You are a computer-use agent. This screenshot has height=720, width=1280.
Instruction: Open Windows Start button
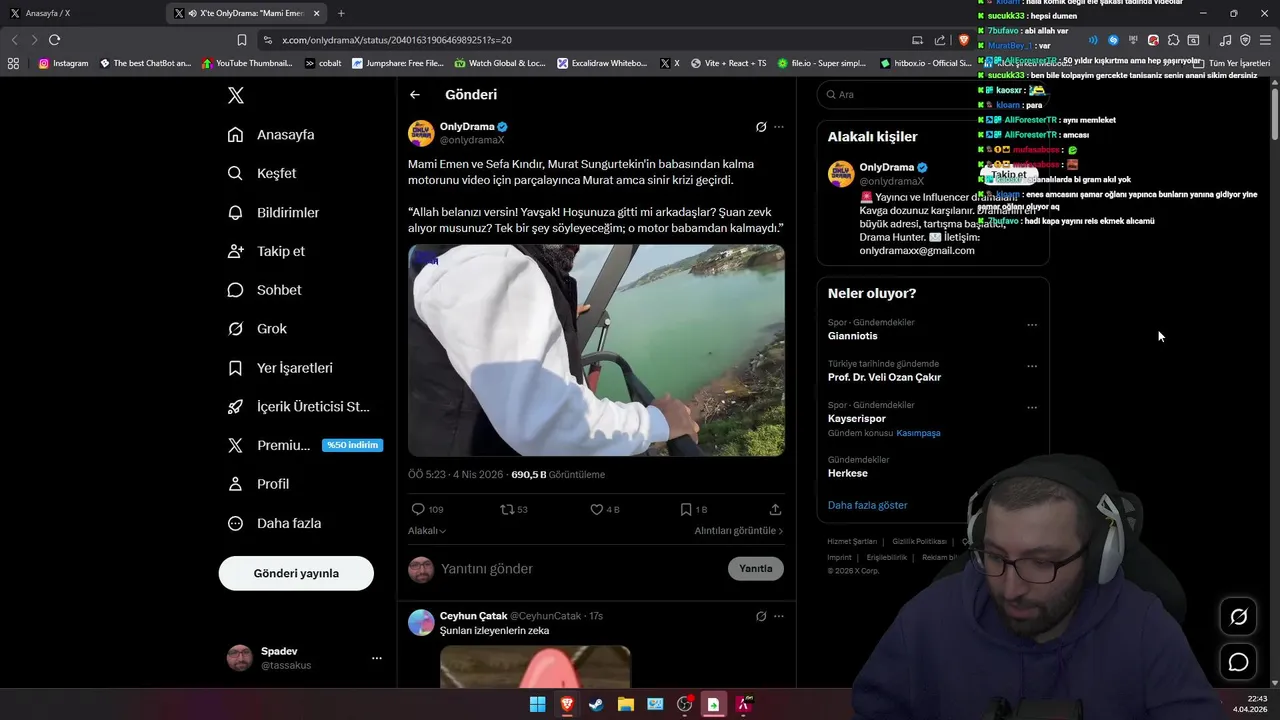coord(537,704)
